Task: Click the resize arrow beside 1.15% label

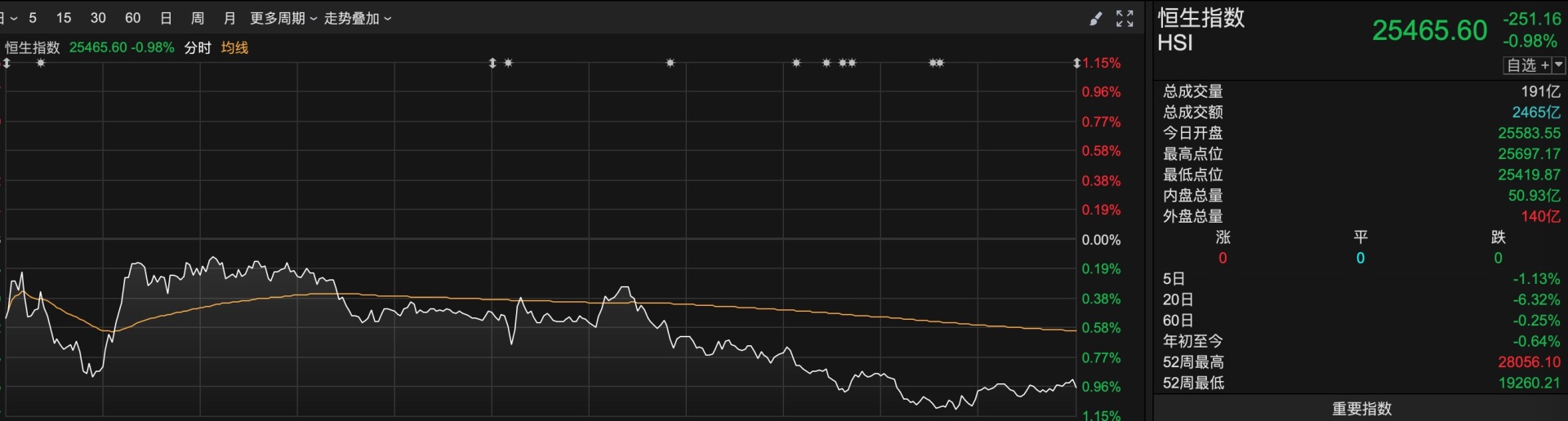Action: [1076, 63]
